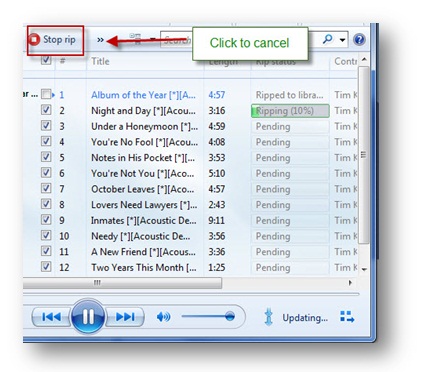Check the box for track 1

(46, 94)
